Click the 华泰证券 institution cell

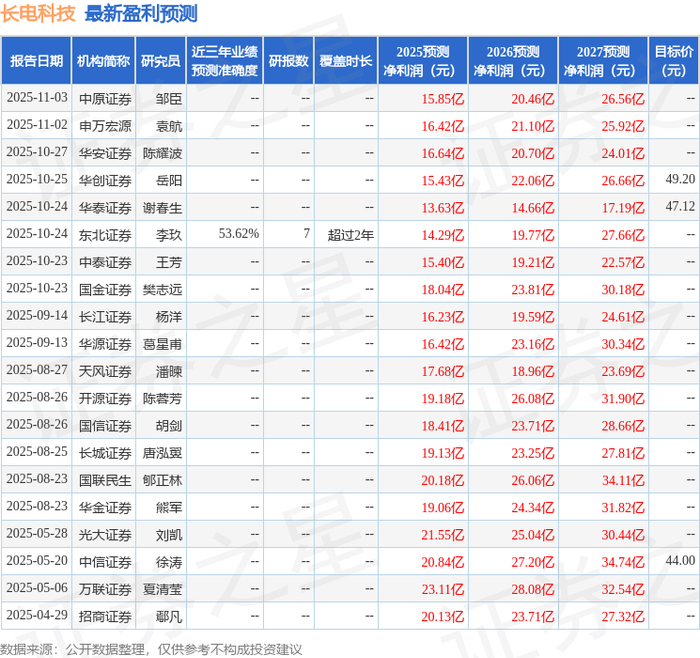[105, 208]
